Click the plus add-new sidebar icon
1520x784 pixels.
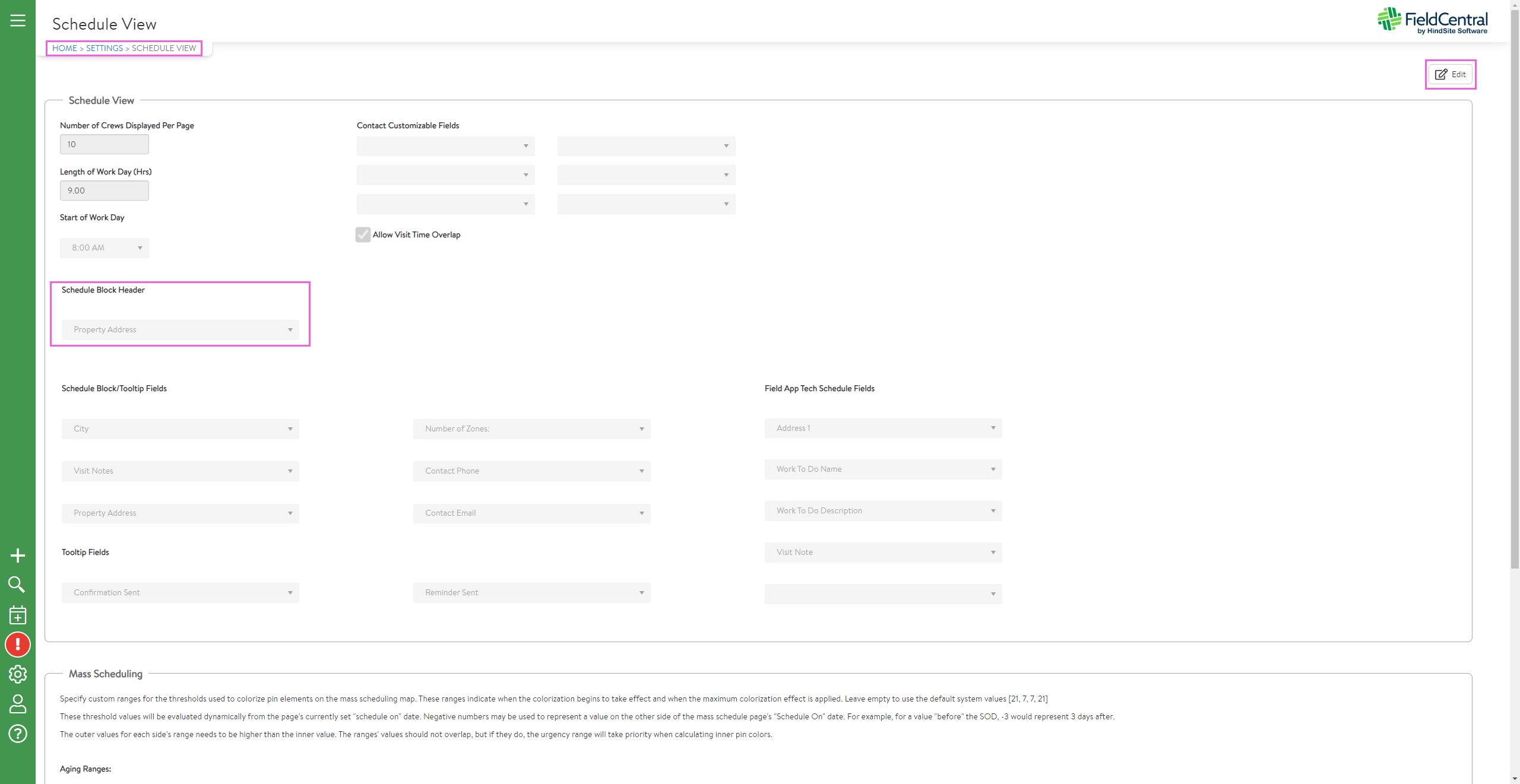[18, 556]
